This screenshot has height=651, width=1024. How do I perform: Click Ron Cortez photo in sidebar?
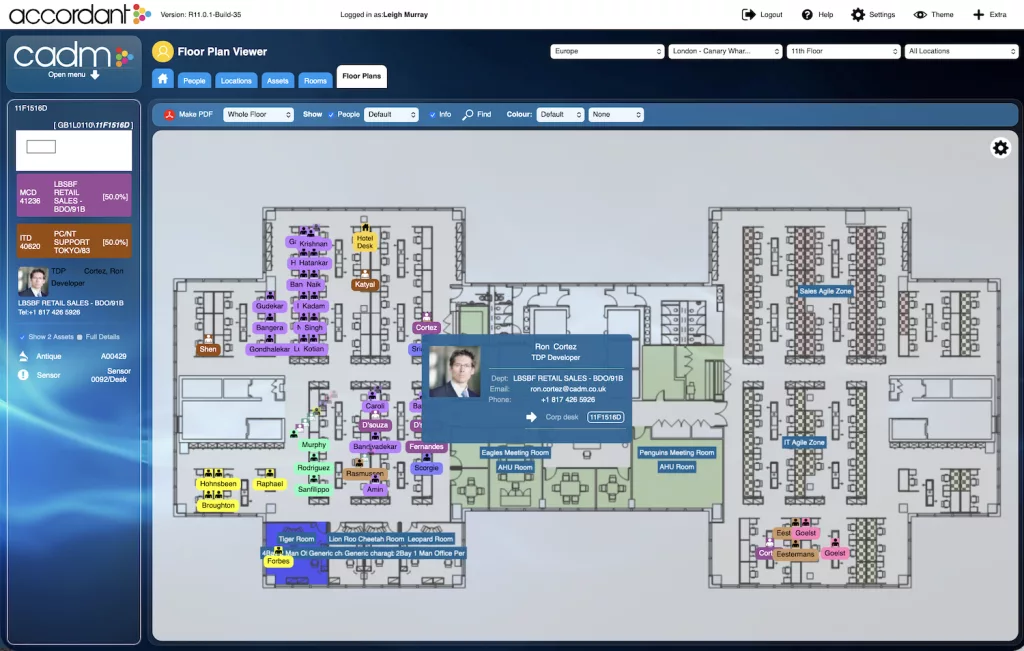pyautogui.click(x=33, y=283)
